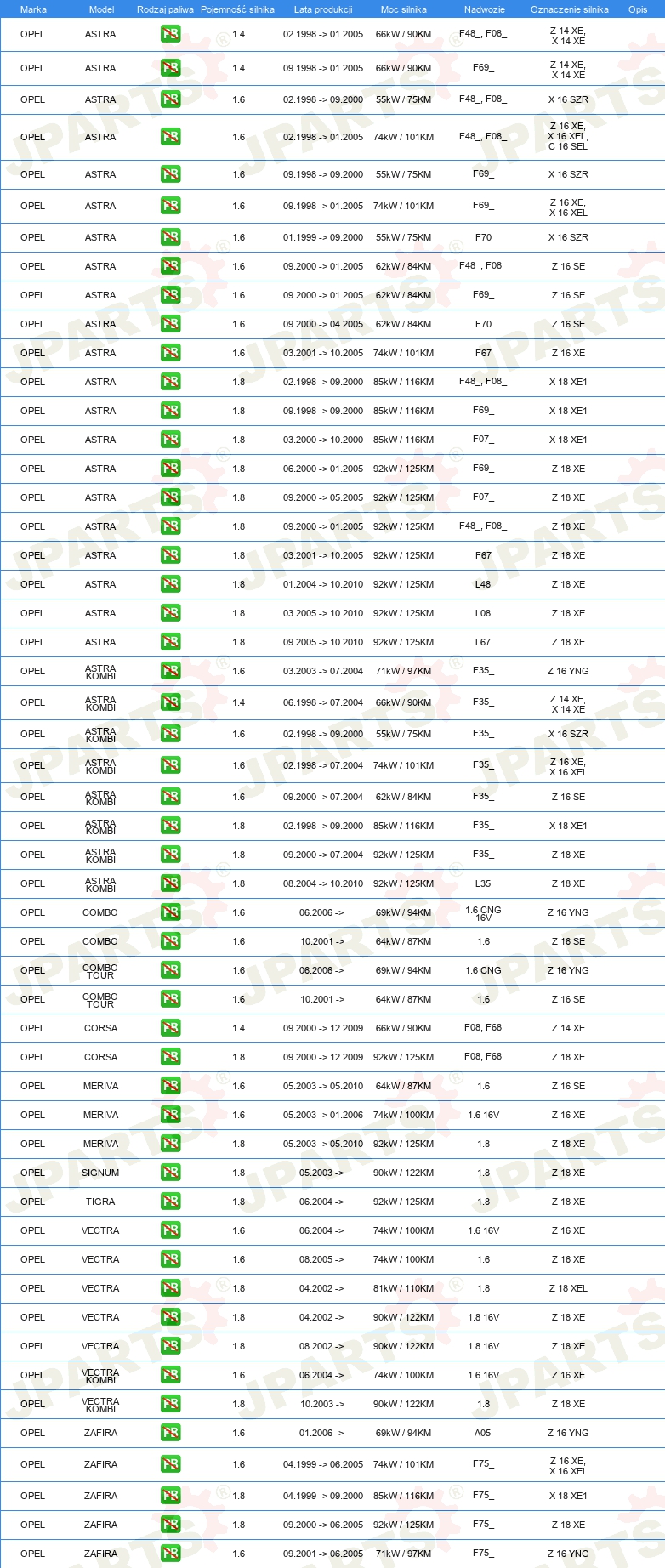The height and width of the screenshot is (1568, 665).
Task: Select the 09.2000 -> 05.2005 production dates
Action: pyautogui.click(x=323, y=497)
